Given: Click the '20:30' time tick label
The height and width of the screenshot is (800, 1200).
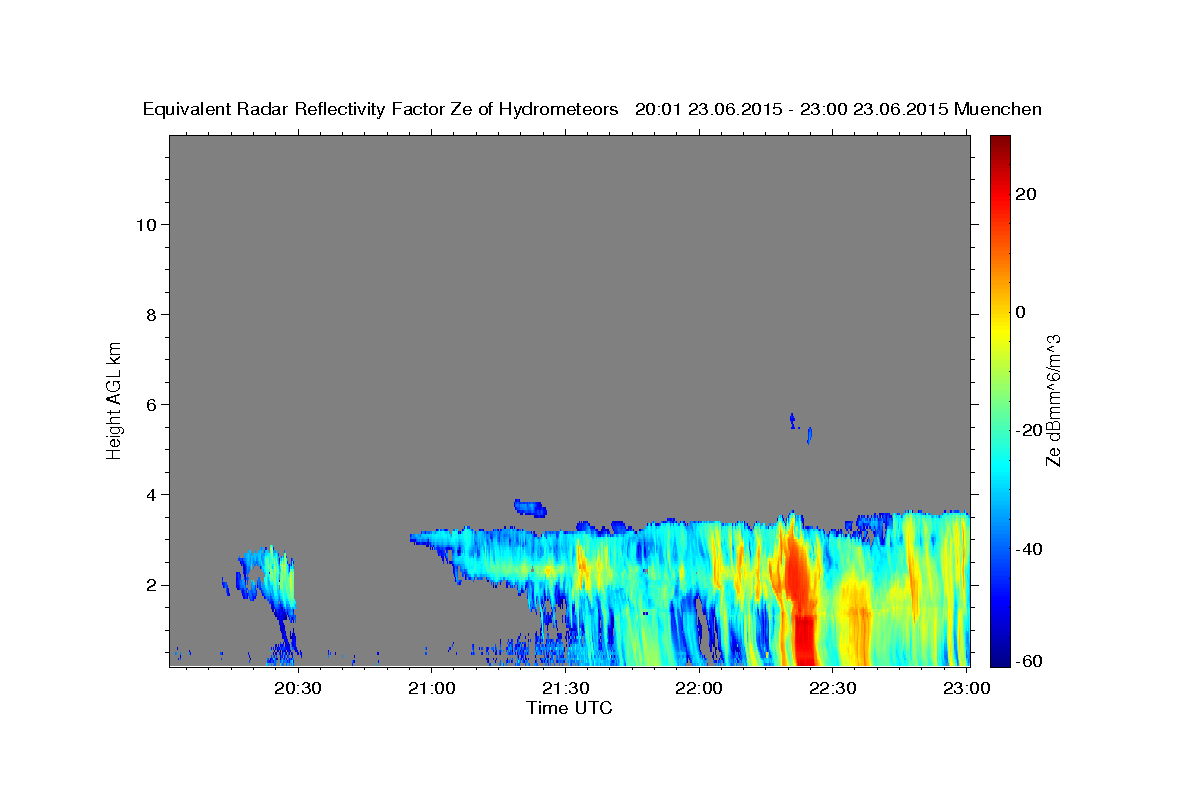Looking at the screenshot, I should pyautogui.click(x=299, y=688).
